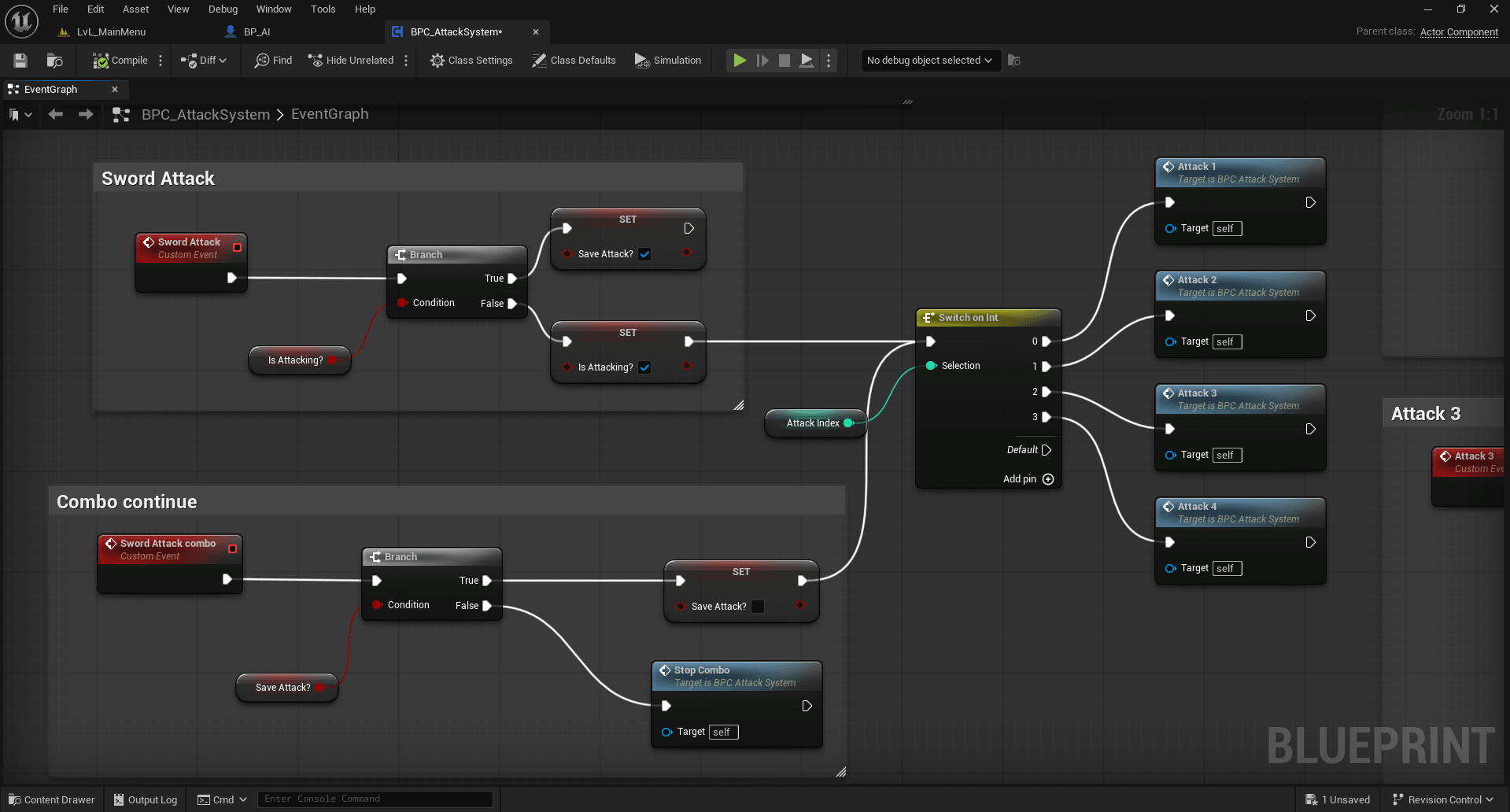The height and width of the screenshot is (812, 1510).
Task: Click the Actor Component parent class link
Action: (x=1459, y=32)
